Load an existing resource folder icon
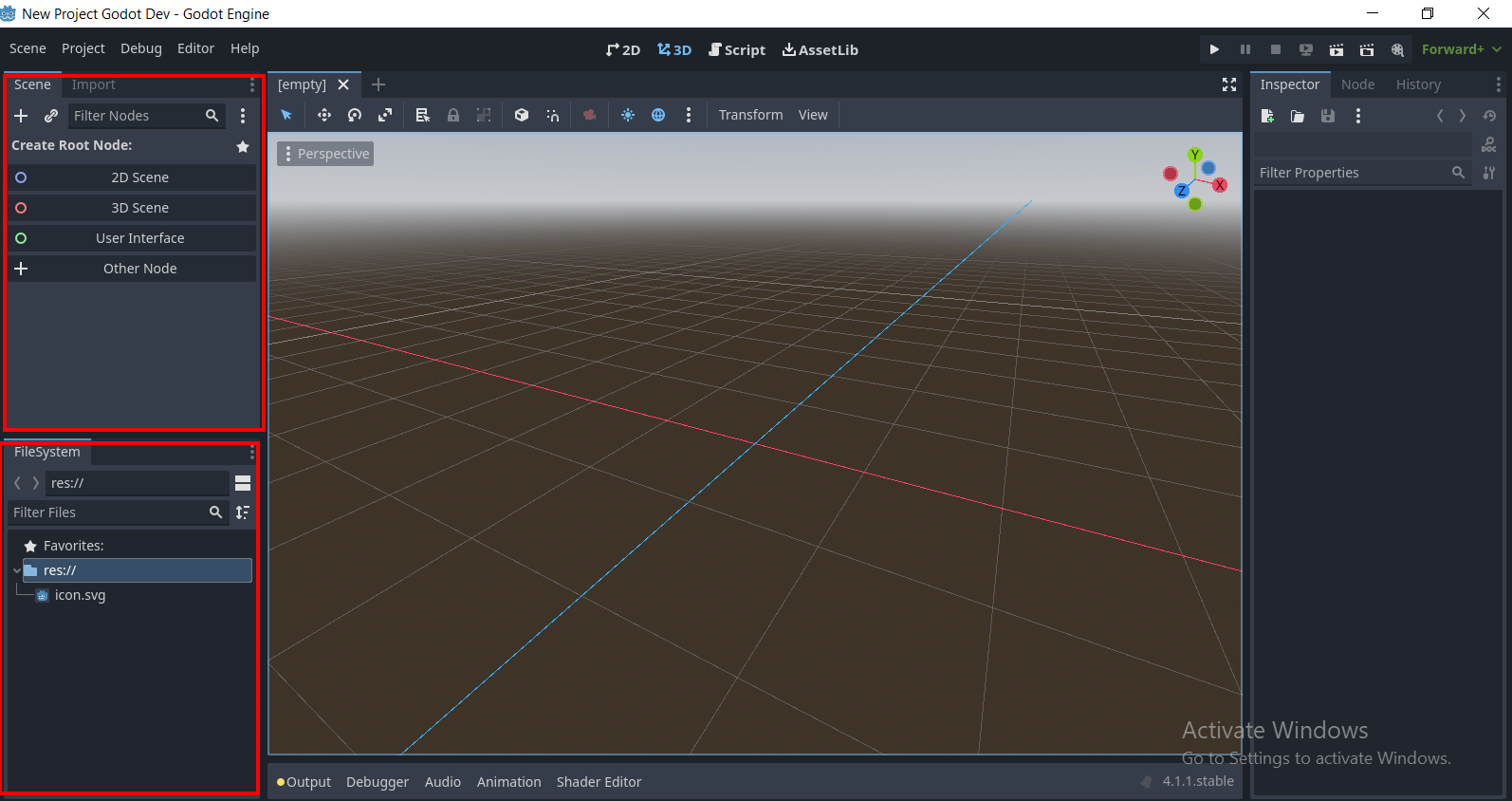 pyautogui.click(x=1298, y=116)
